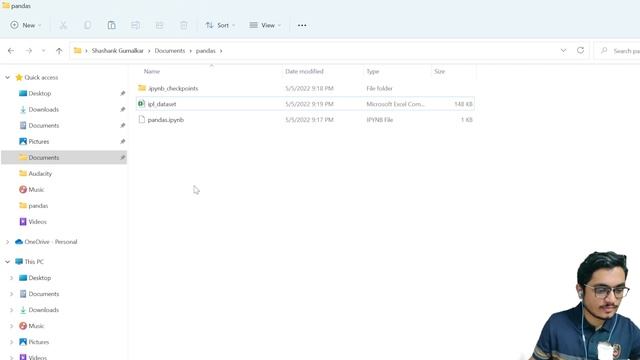Go up one folder level
This screenshot has height=360, width=640.
point(59,51)
